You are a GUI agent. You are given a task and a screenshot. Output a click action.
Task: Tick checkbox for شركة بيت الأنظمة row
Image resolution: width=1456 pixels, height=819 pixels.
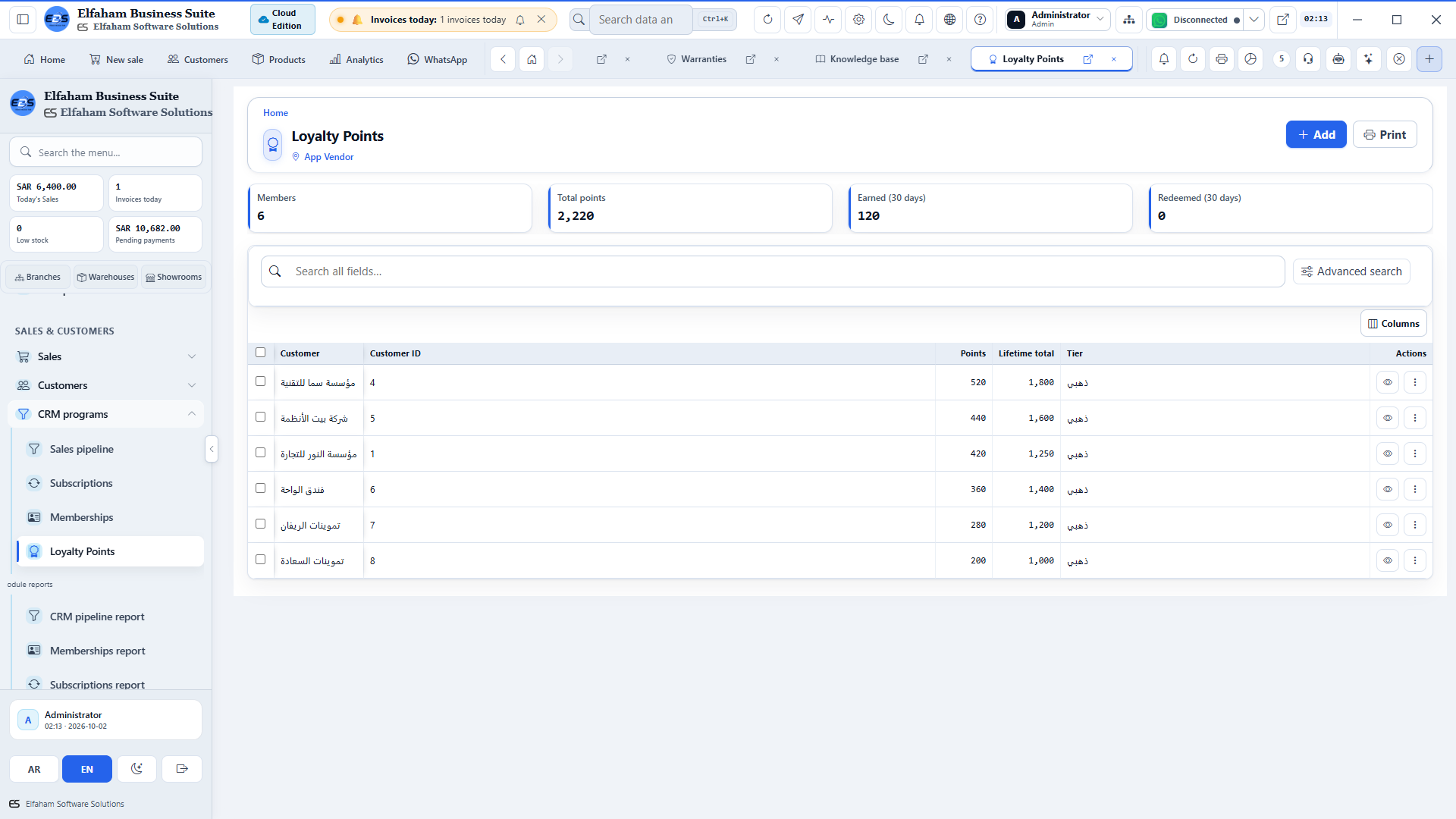click(x=261, y=417)
